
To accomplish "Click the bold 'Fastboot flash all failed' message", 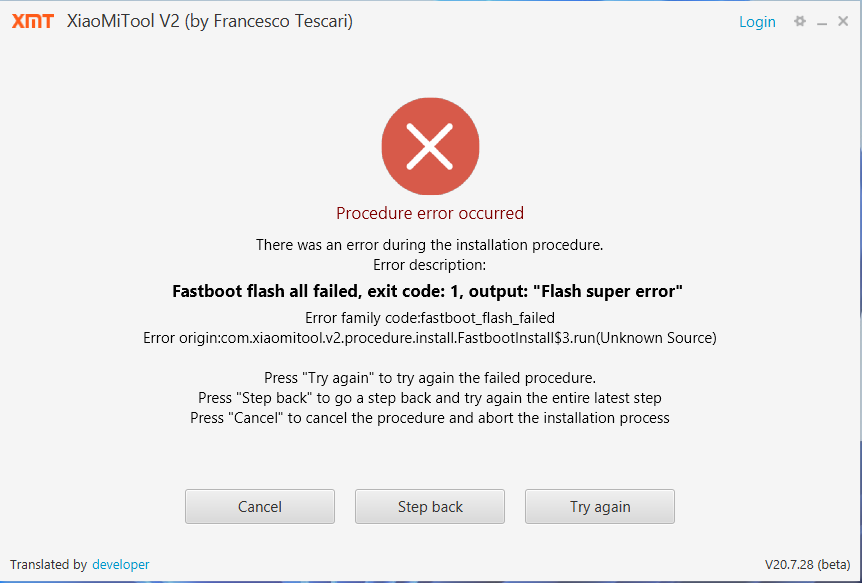I will click(430, 292).
